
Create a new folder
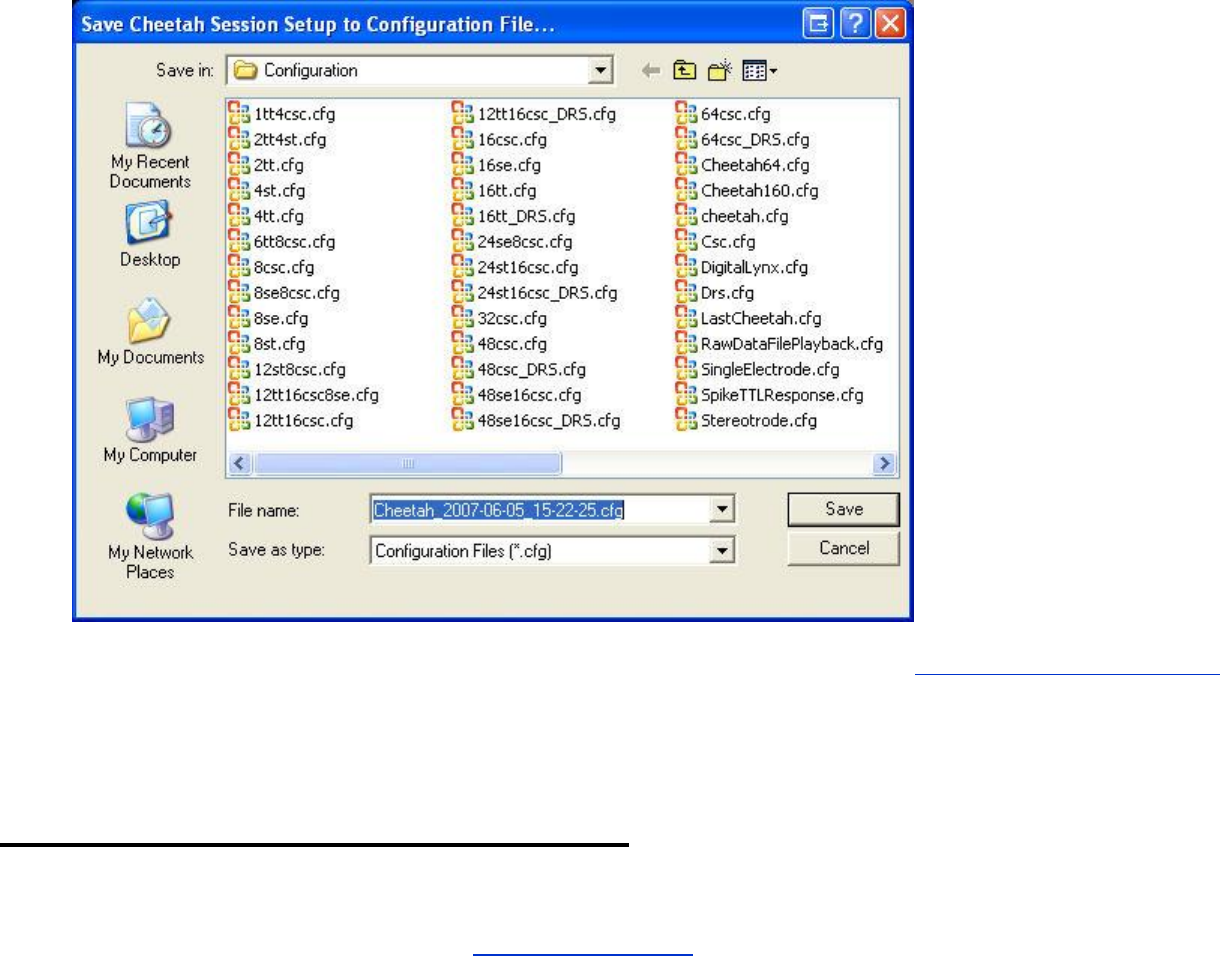tap(718, 71)
